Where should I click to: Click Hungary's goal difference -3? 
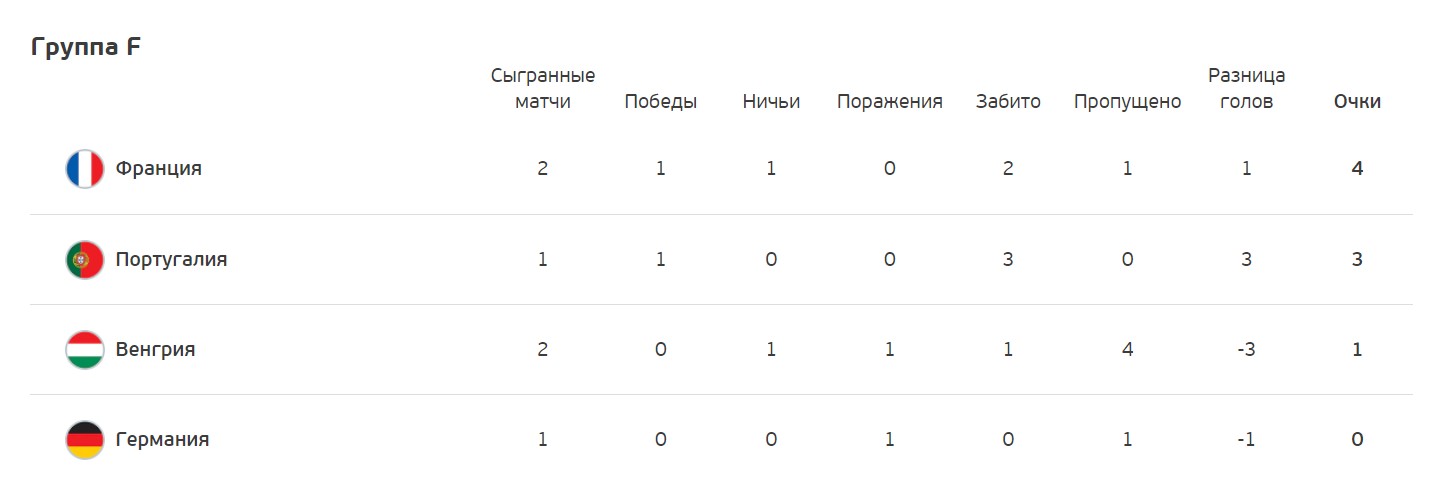(x=1246, y=350)
